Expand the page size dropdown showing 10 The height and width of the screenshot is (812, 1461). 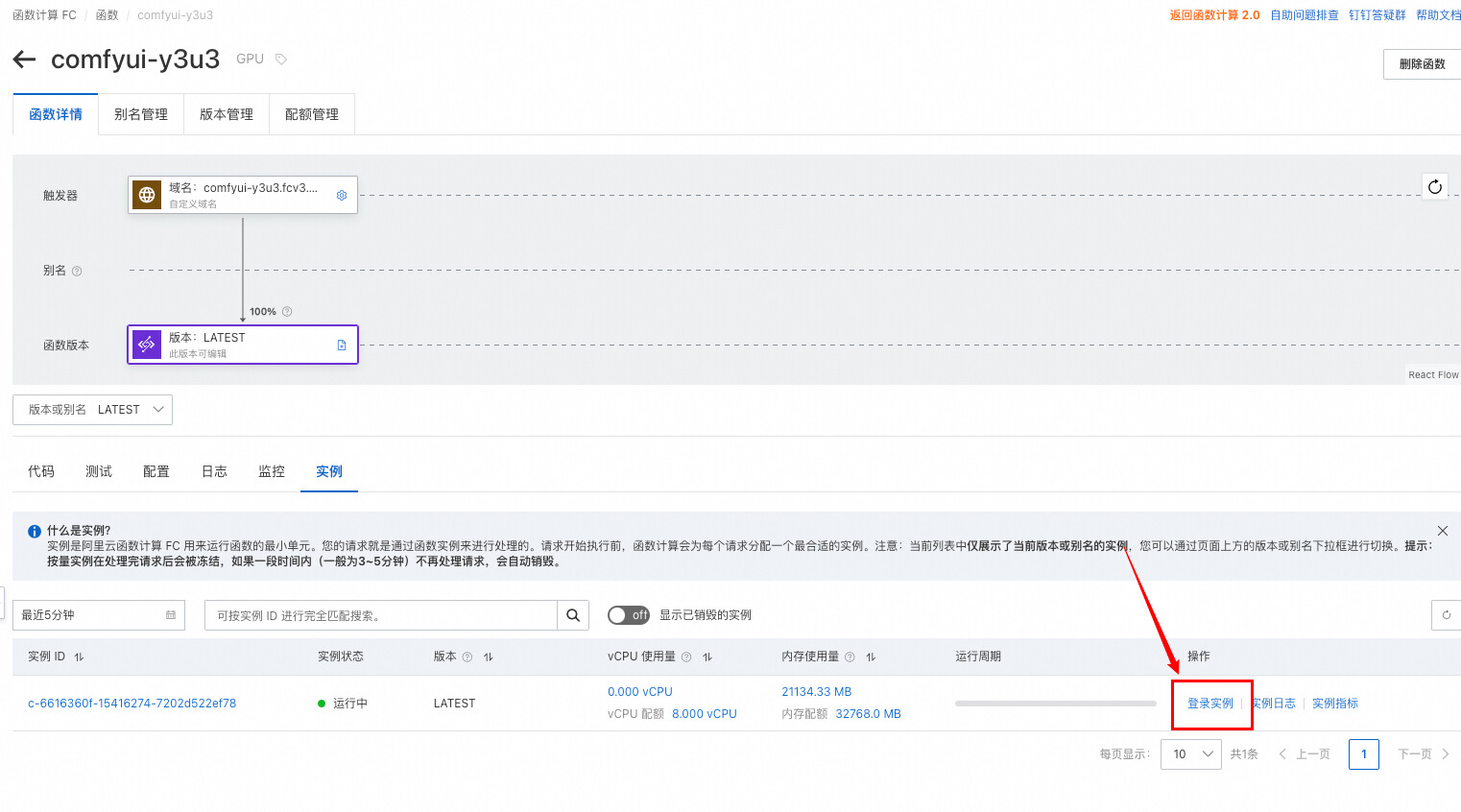[1191, 754]
